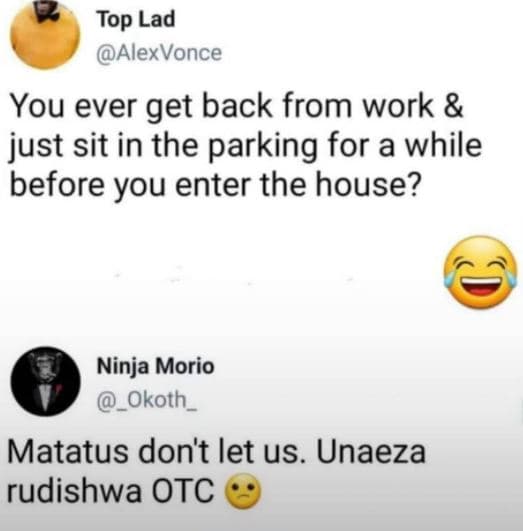The image size is (523, 531).
Task: Open the Ninja Morio display name
Action: tap(155, 366)
